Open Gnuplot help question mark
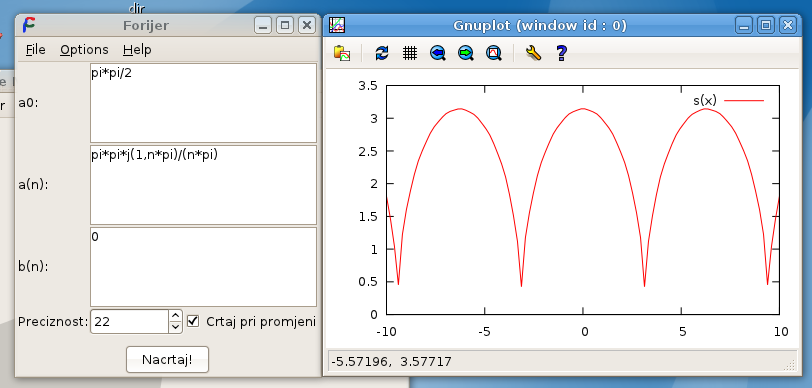The height and width of the screenshot is (388, 812). (561, 53)
